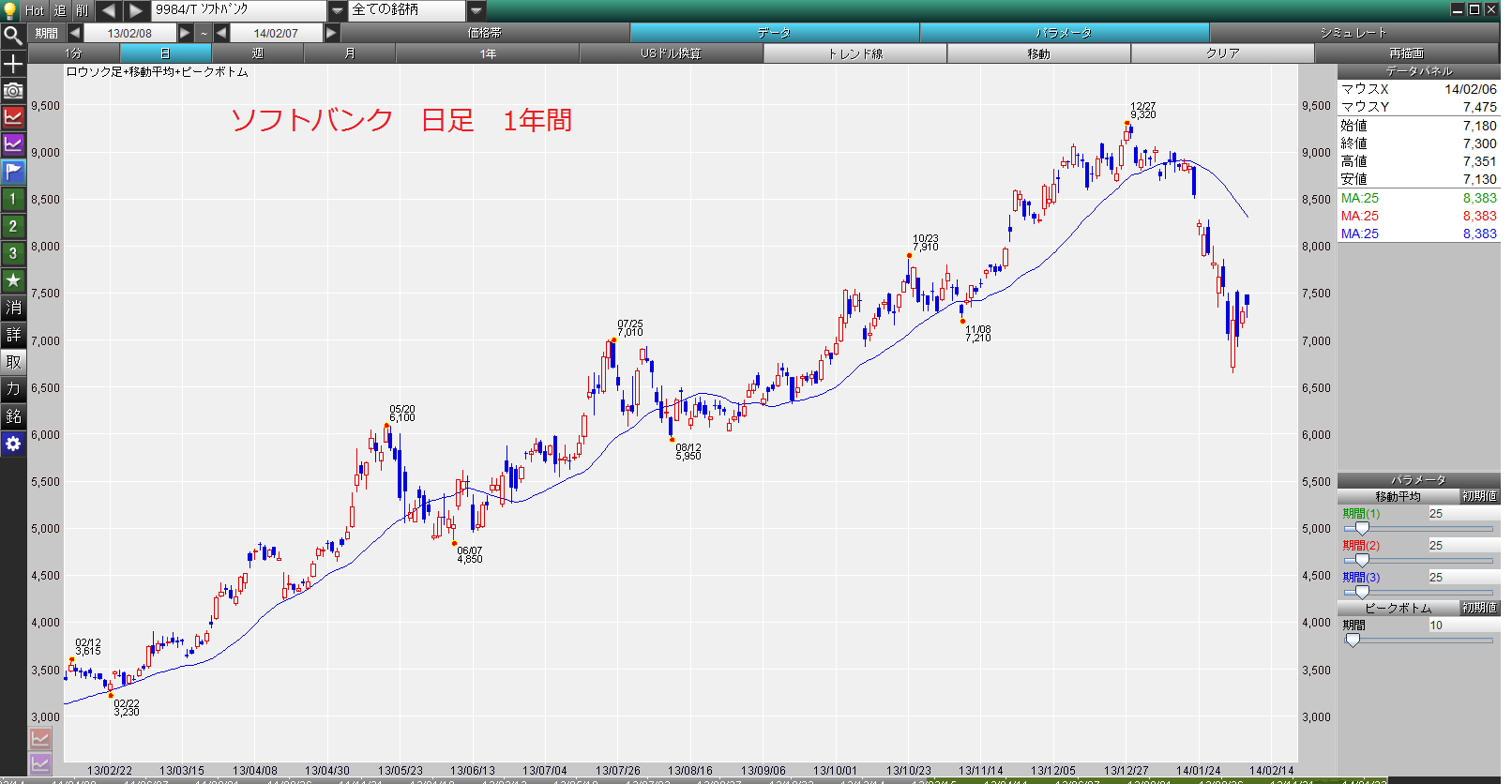The height and width of the screenshot is (784, 1512).
Task: Decrease end date with left arrow
Action: coord(221,33)
